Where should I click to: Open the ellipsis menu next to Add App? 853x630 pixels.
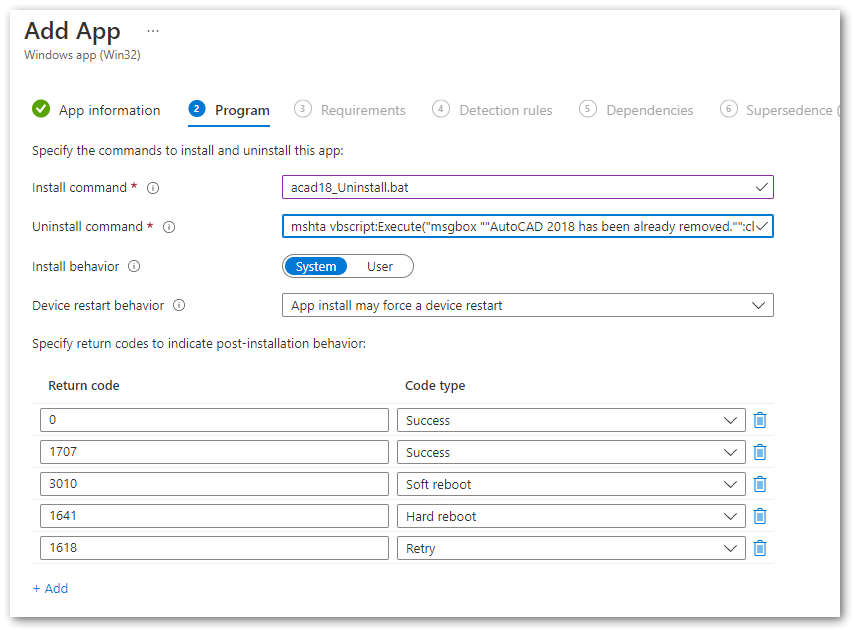pyautogui.click(x=153, y=31)
